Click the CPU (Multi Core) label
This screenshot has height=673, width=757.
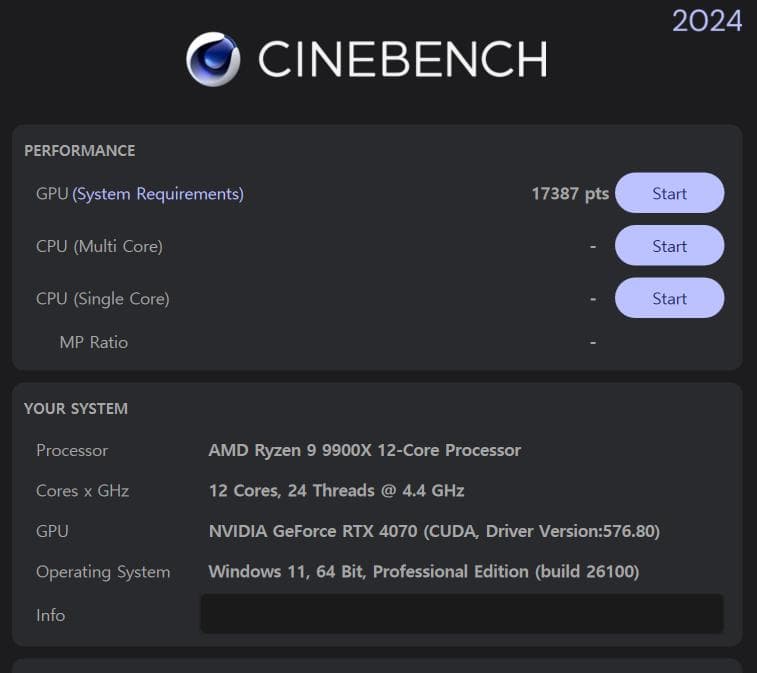[99, 246]
